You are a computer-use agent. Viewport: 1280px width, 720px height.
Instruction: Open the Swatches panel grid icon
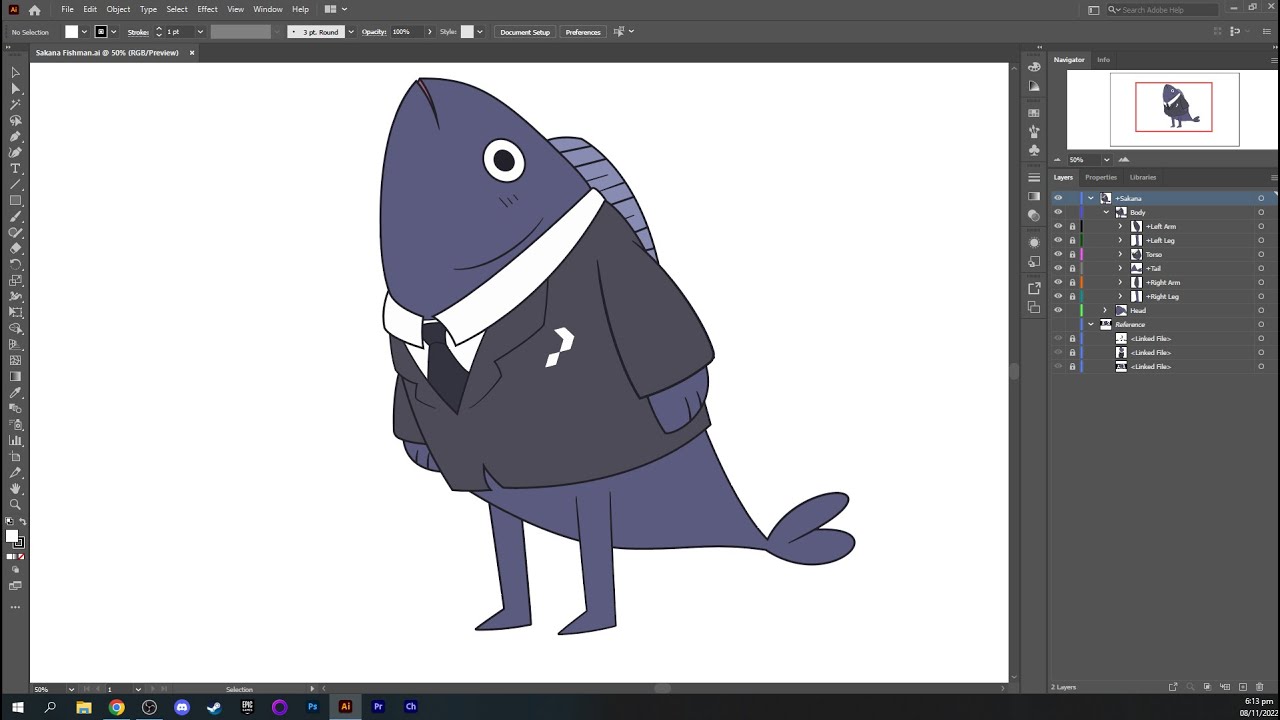[1034, 113]
